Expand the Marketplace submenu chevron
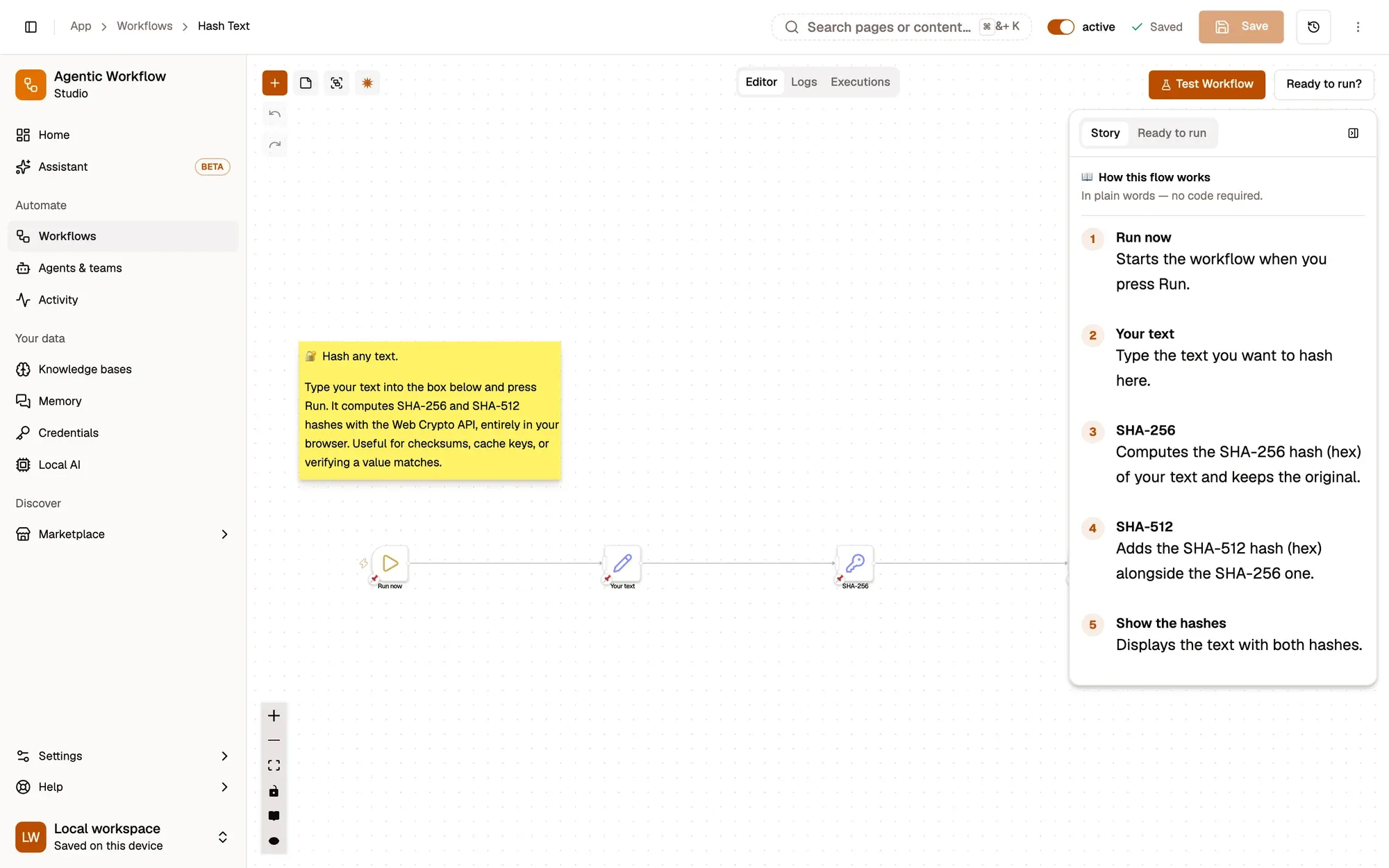 [x=224, y=534]
